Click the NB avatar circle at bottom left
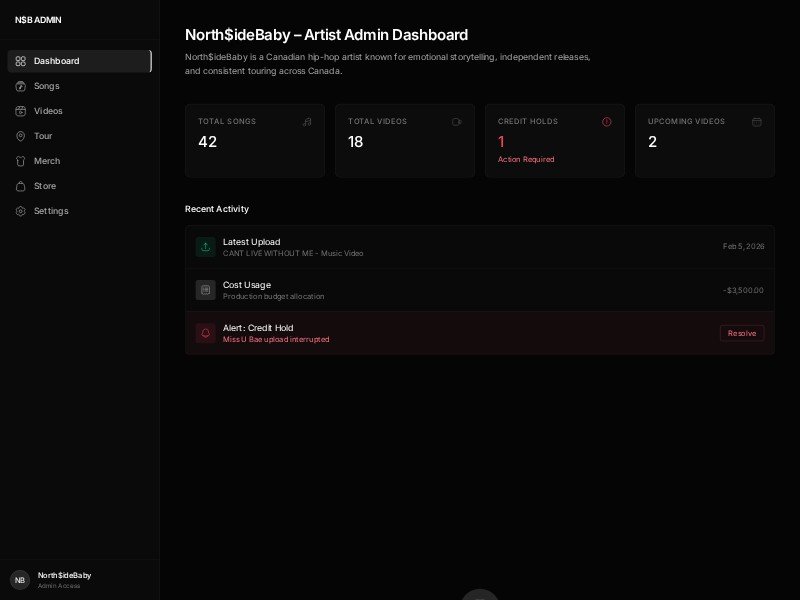Screen dimensions: 800x600 pyautogui.click(x=18, y=580)
